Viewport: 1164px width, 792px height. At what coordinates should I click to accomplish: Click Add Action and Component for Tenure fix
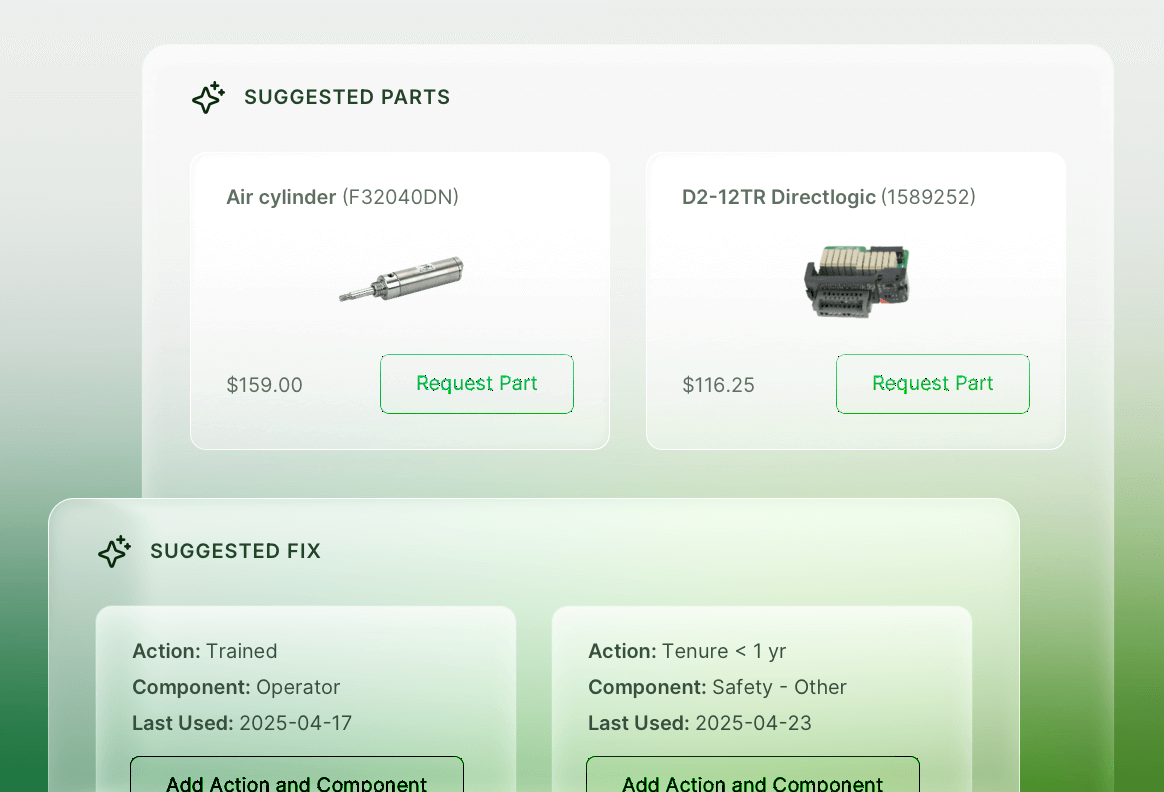coord(752,781)
